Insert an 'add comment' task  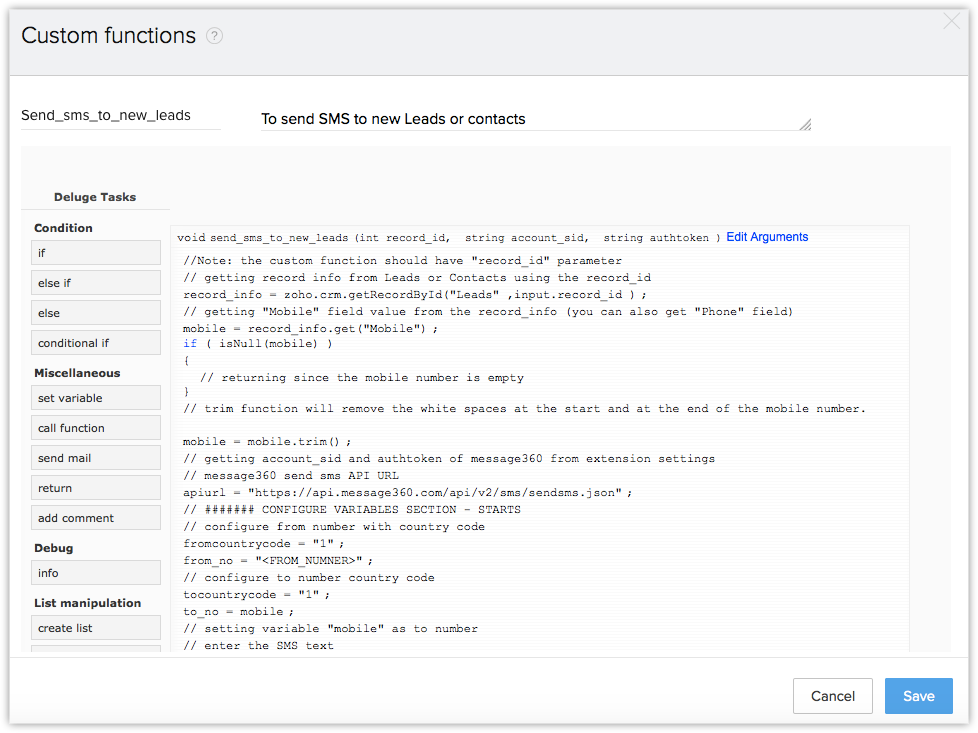(96, 518)
